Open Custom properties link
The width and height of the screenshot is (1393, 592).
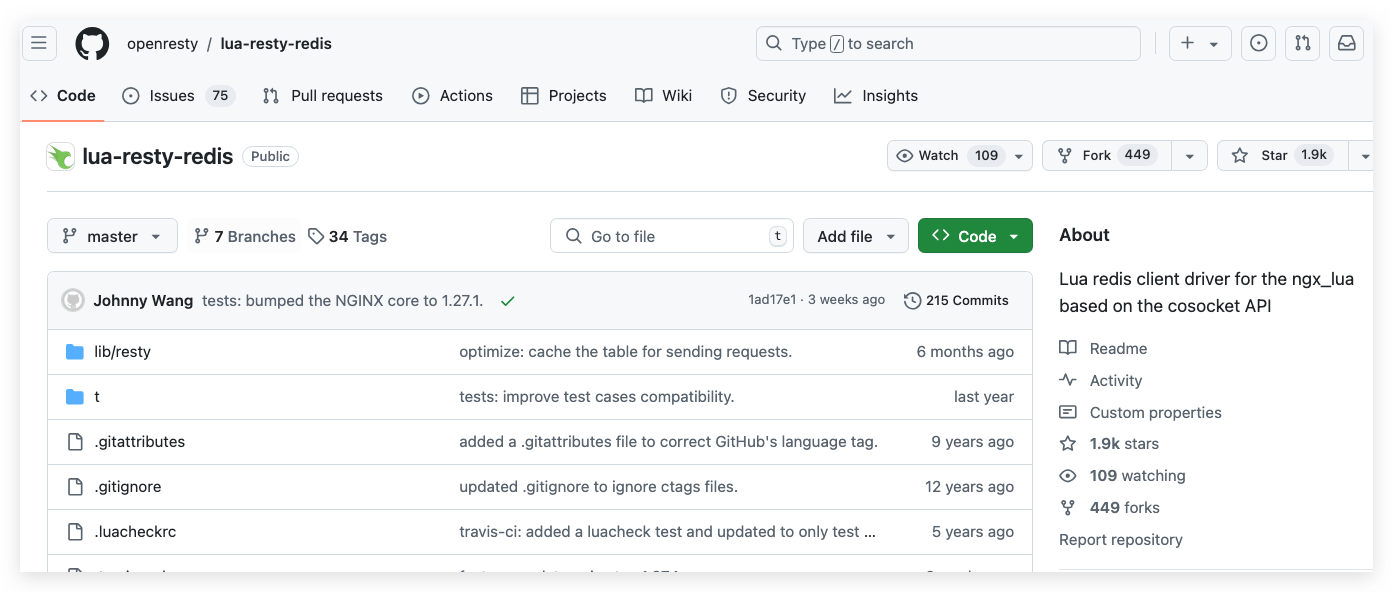click(x=1140, y=413)
